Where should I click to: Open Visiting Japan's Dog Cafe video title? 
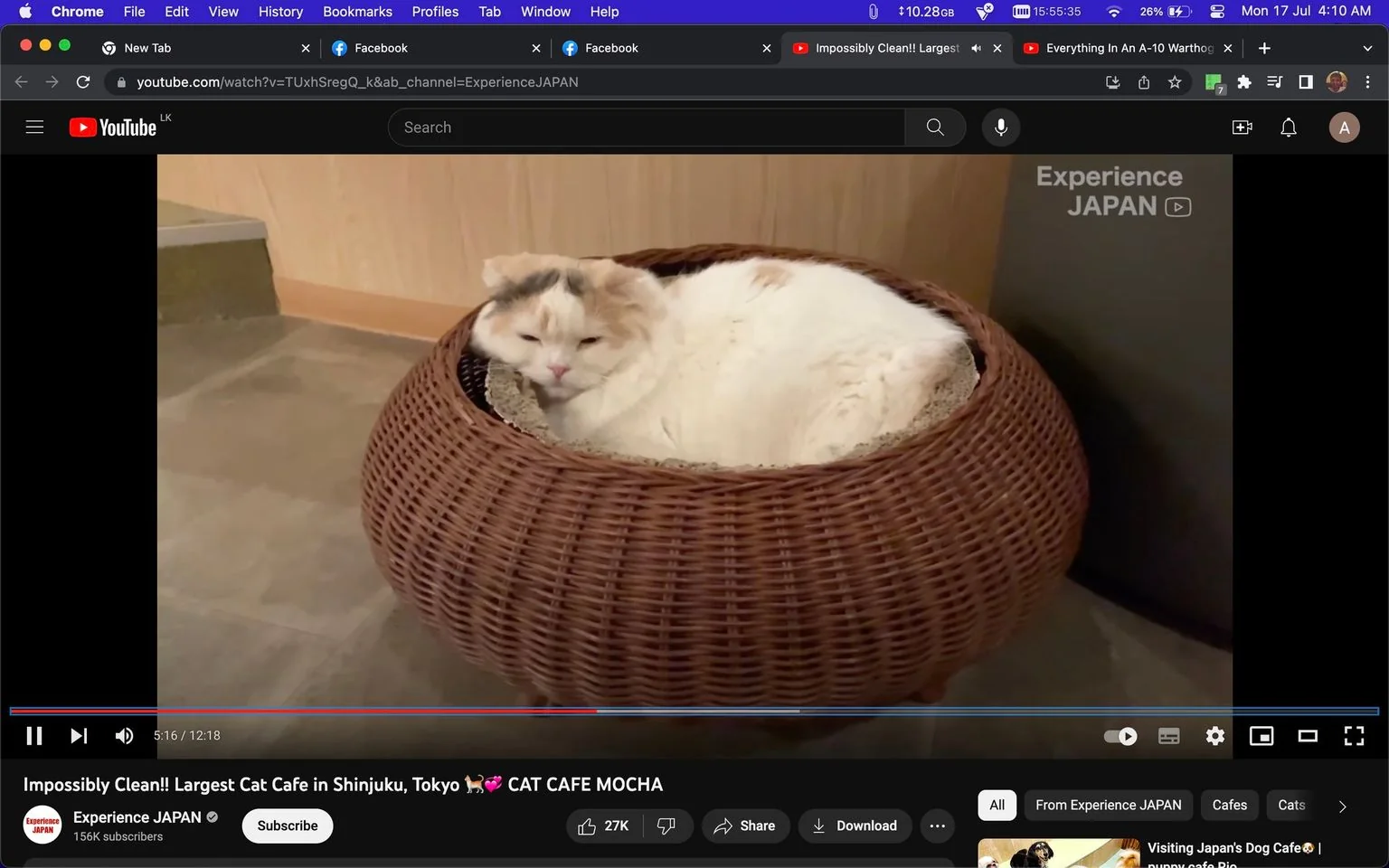(x=1234, y=855)
